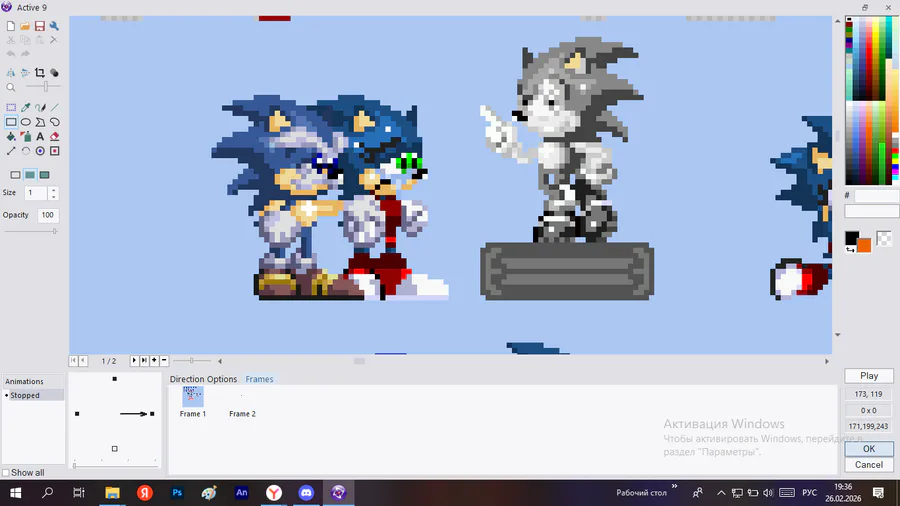Viewport: 900px width, 506px height.
Task: Click the Size field stepper arrows
Action: [53, 193]
